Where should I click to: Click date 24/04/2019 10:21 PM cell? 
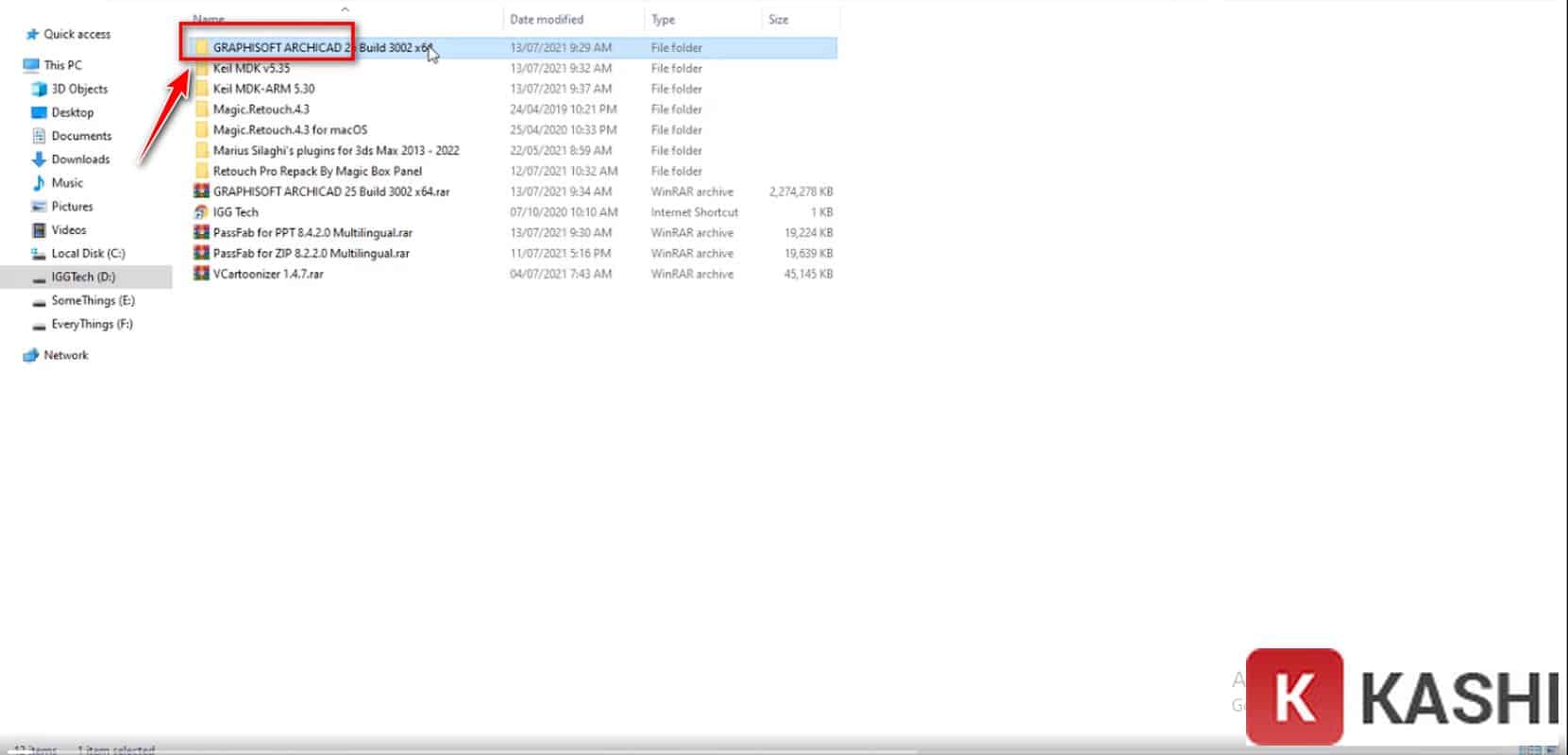[564, 110]
